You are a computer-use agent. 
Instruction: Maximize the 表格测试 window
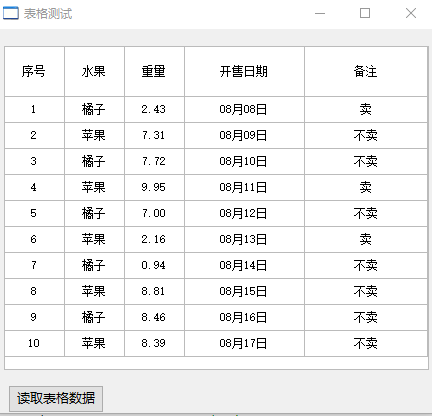click(365, 13)
